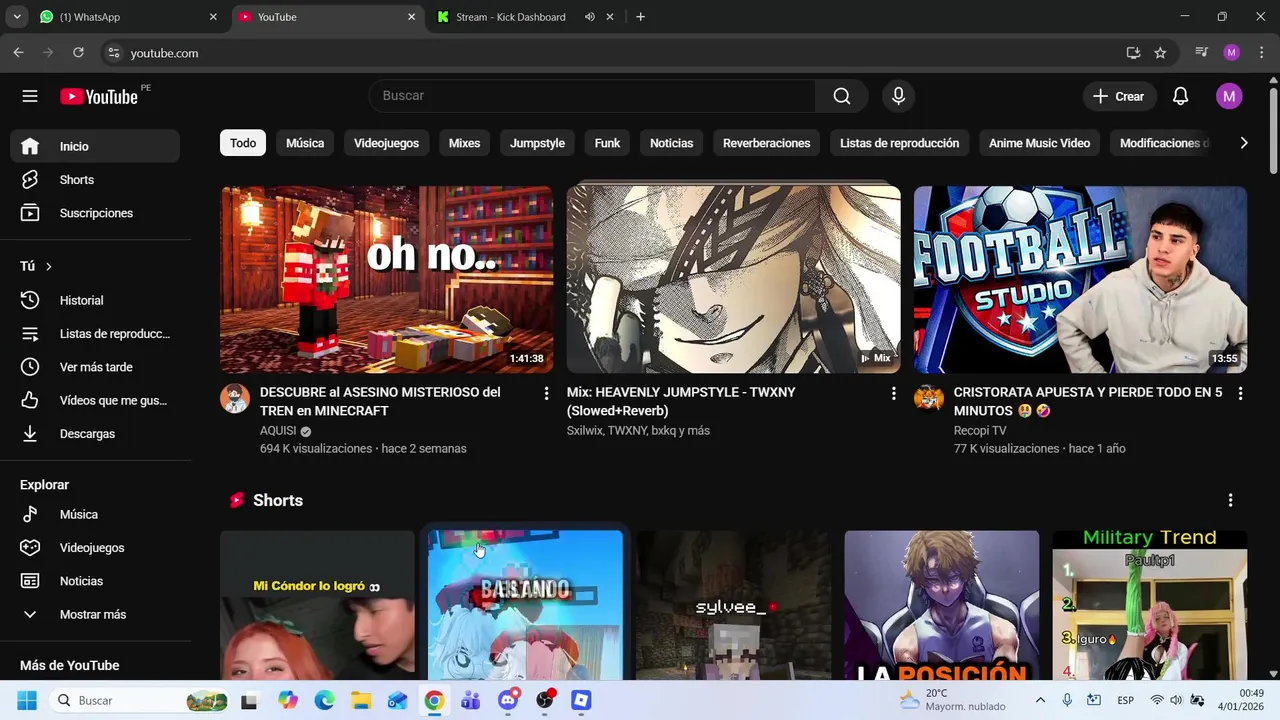The image size is (1280, 720).
Task: Open the Shorts section options menu
Action: (x=1230, y=500)
